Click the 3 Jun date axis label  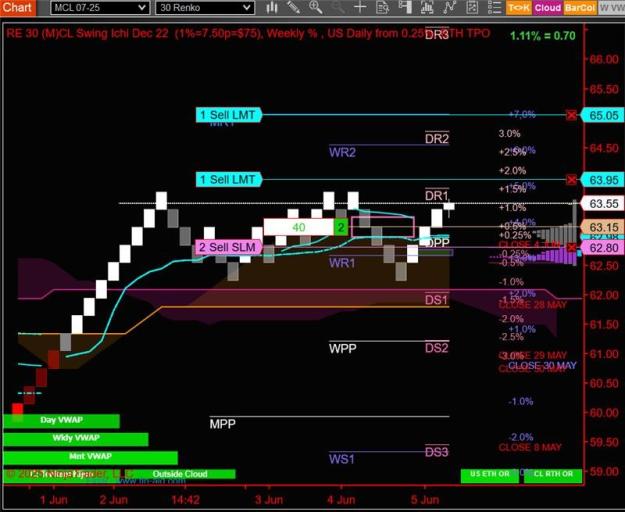(269, 500)
